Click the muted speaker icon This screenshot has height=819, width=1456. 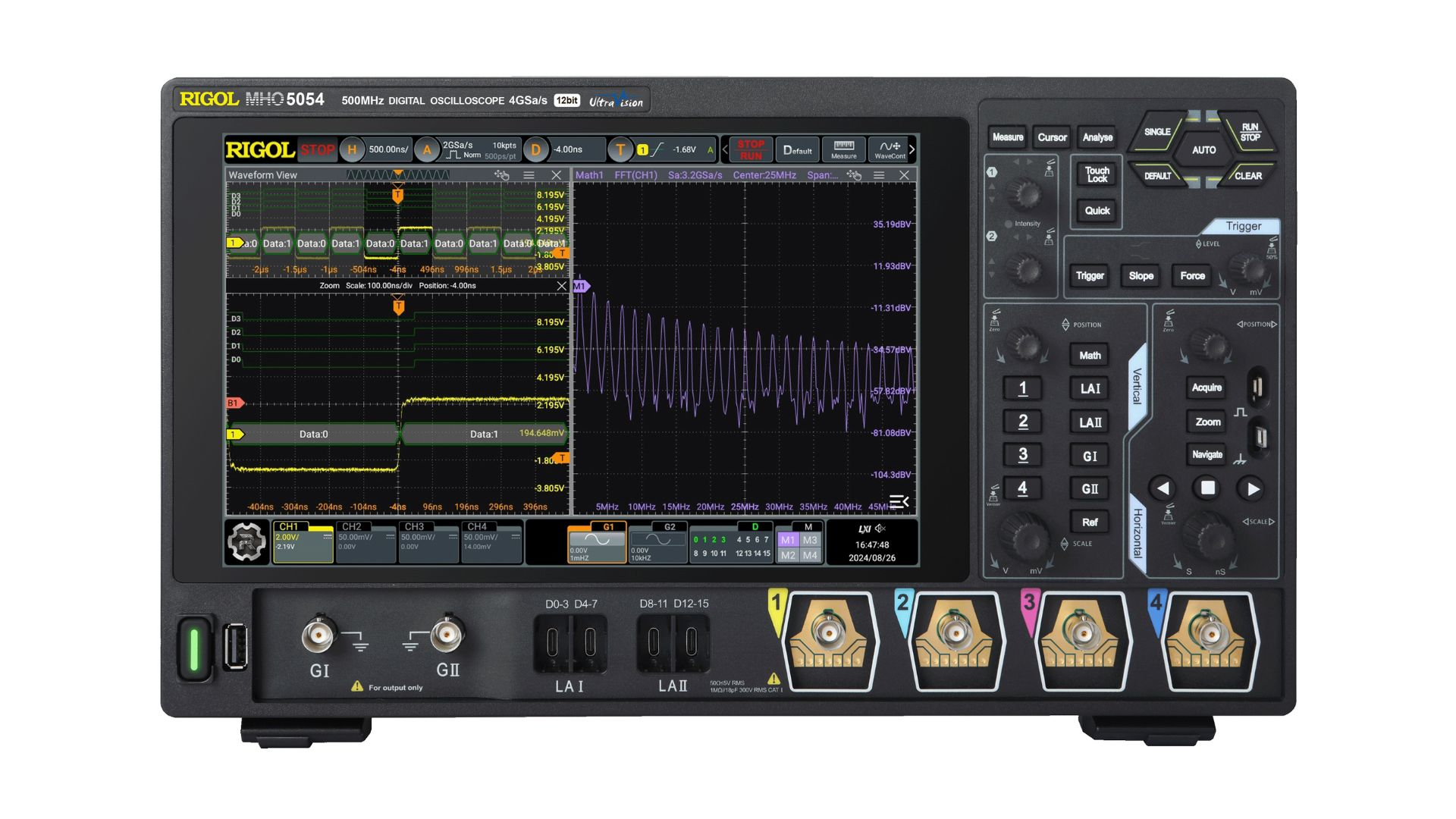point(880,529)
